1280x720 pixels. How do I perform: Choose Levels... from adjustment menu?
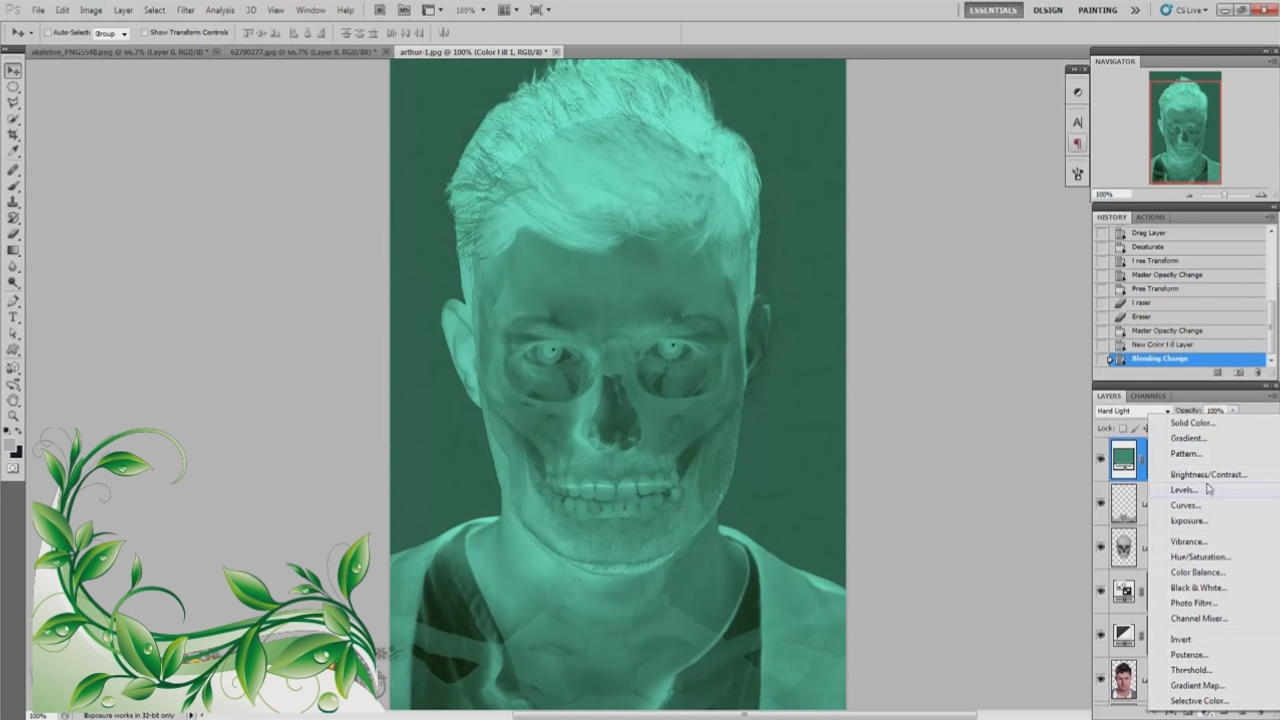pos(1184,490)
